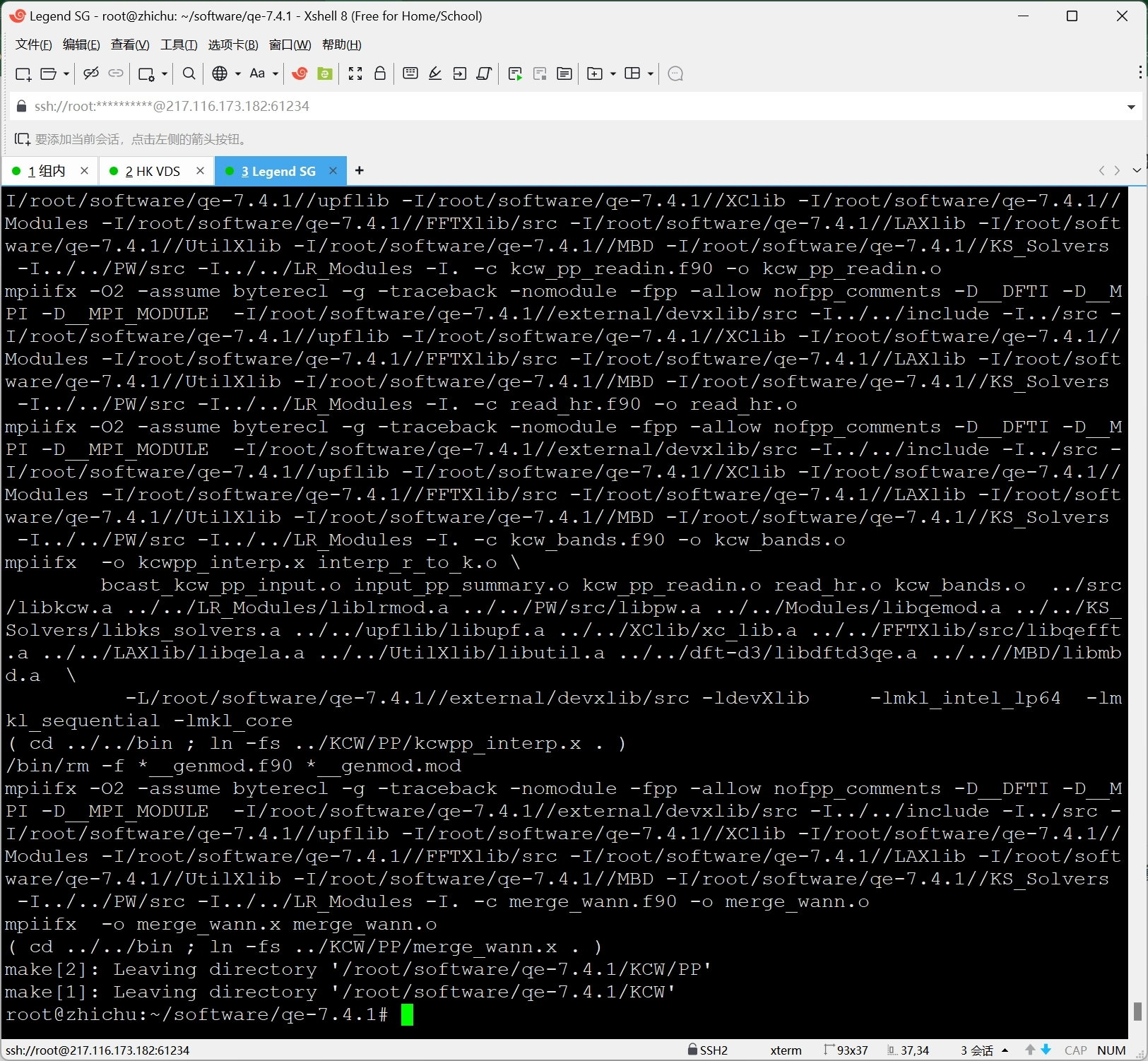Image resolution: width=1148 pixels, height=1061 pixels.
Task: Open session properties gear icon
Action: pyautogui.click(x=146, y=74)
